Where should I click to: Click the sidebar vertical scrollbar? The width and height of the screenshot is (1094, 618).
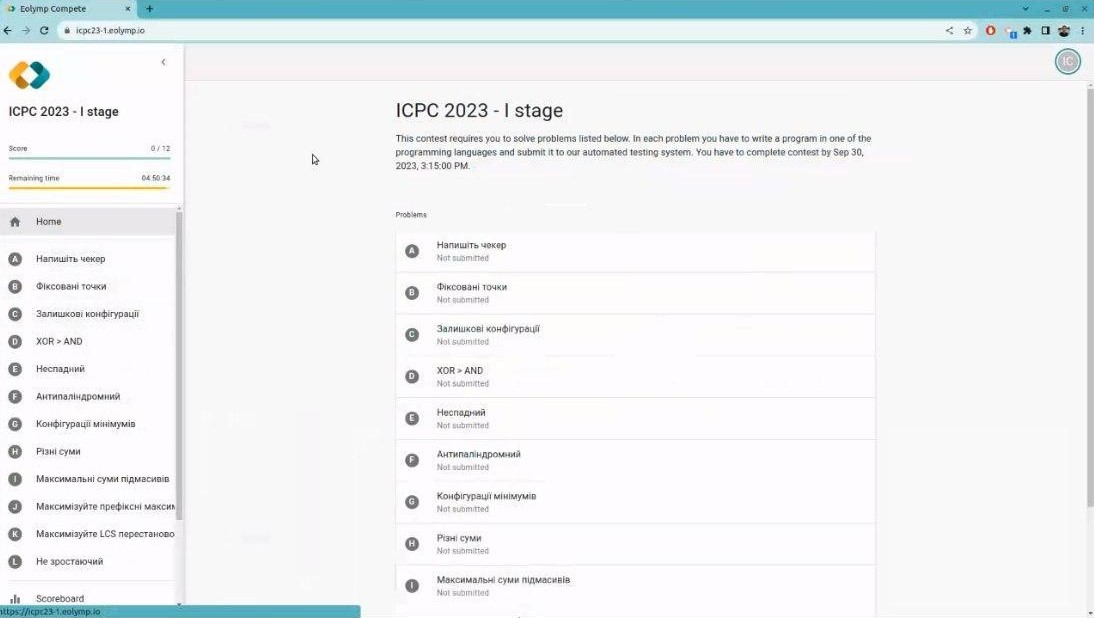pos(179,366)
